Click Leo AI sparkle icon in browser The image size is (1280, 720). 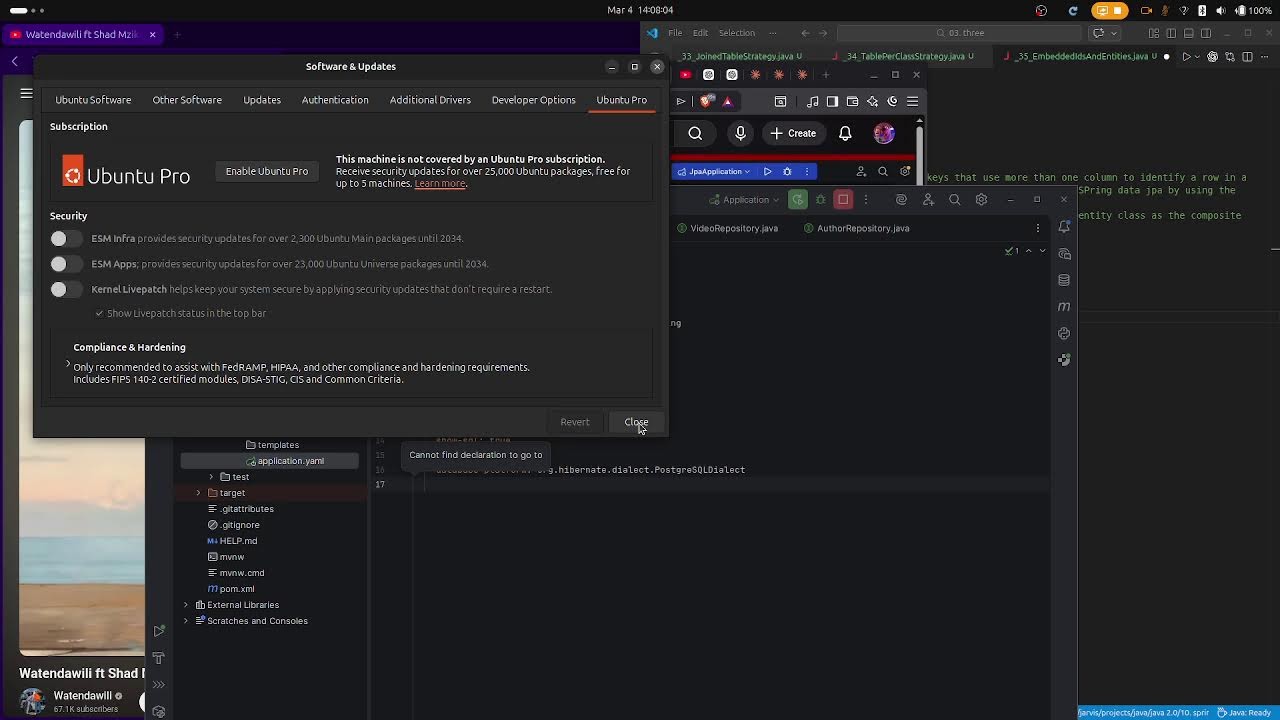coord(872,101)
